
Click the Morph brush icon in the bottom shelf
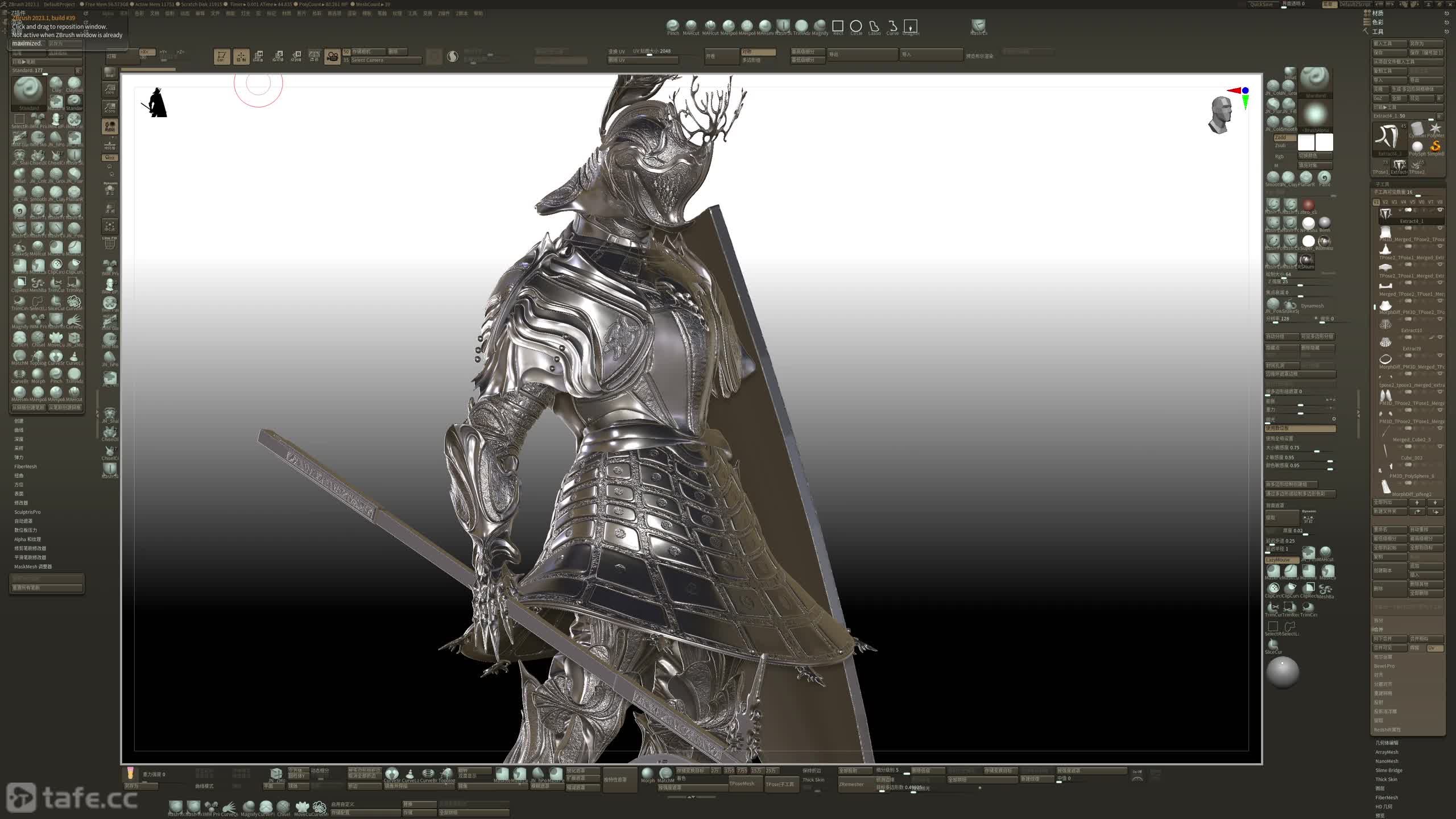647,774
